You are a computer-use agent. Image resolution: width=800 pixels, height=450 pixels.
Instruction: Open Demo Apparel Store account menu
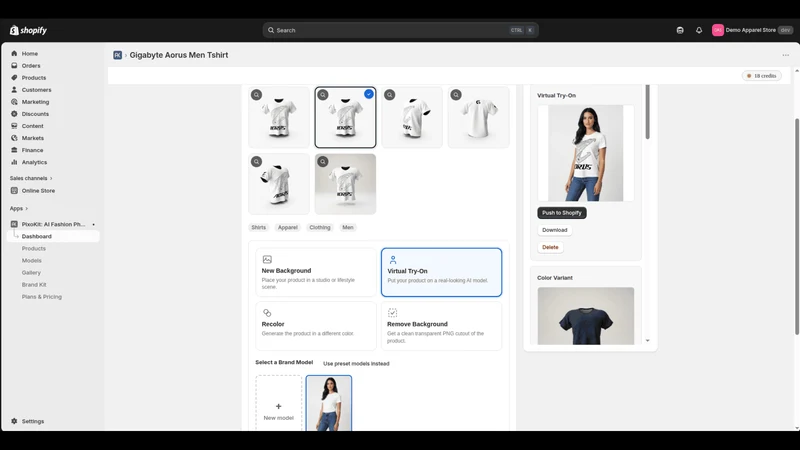click(x=753, y=30)
